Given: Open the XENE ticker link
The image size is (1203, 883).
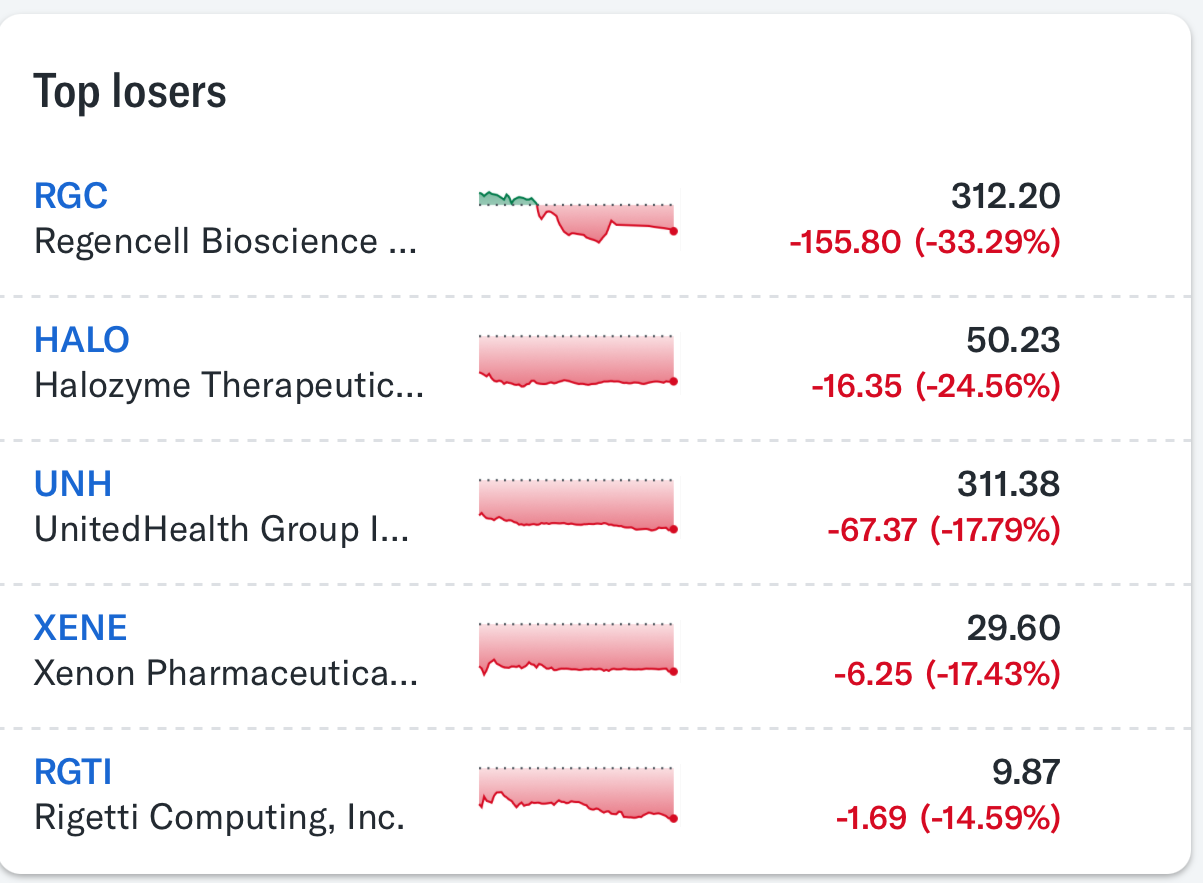Looking at the screenshot, I should (x=81, y=628).
